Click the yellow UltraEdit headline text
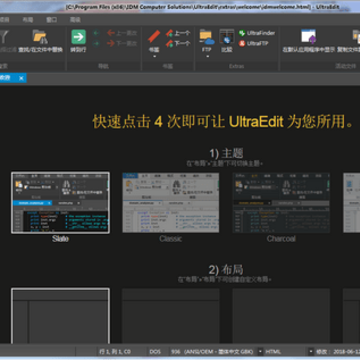Image resolution: width=360 pixels, height=360 pixels. [x=223, y=122]
